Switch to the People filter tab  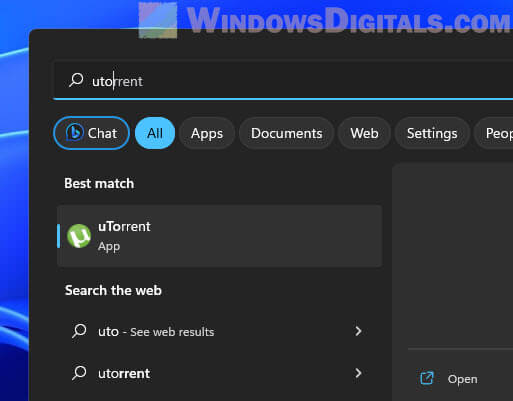[x=494, y=133]
